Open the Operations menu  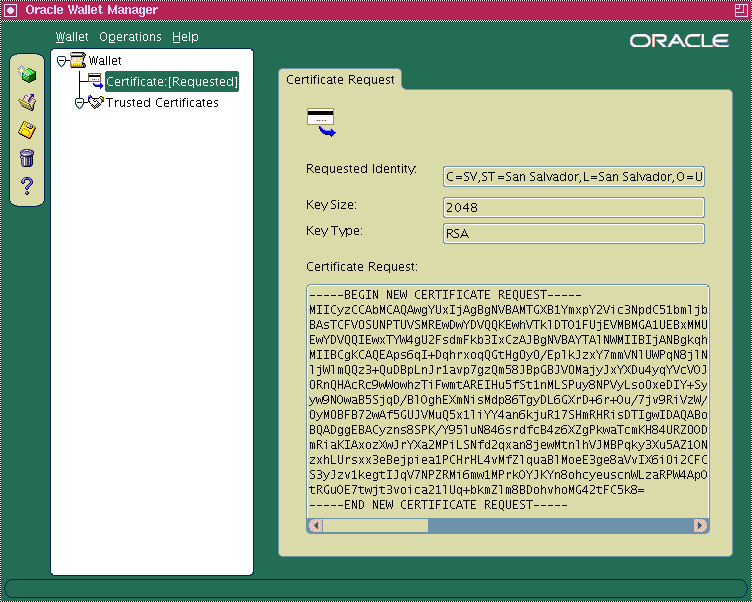click(130, 37)
